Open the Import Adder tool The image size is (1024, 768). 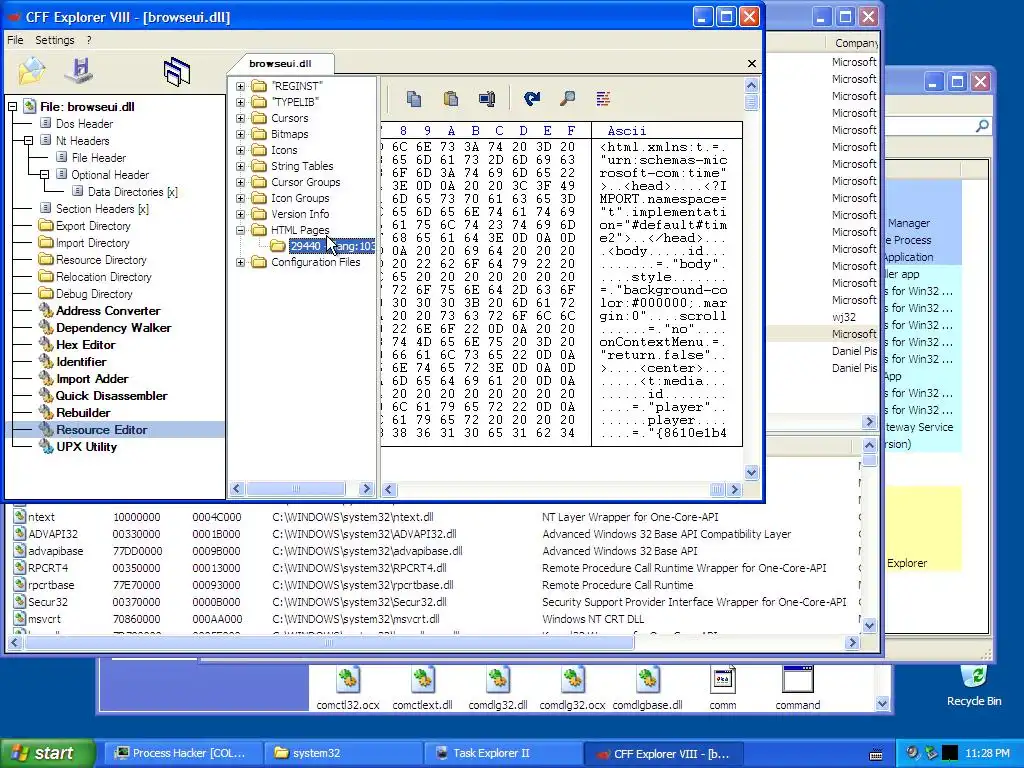92,379
